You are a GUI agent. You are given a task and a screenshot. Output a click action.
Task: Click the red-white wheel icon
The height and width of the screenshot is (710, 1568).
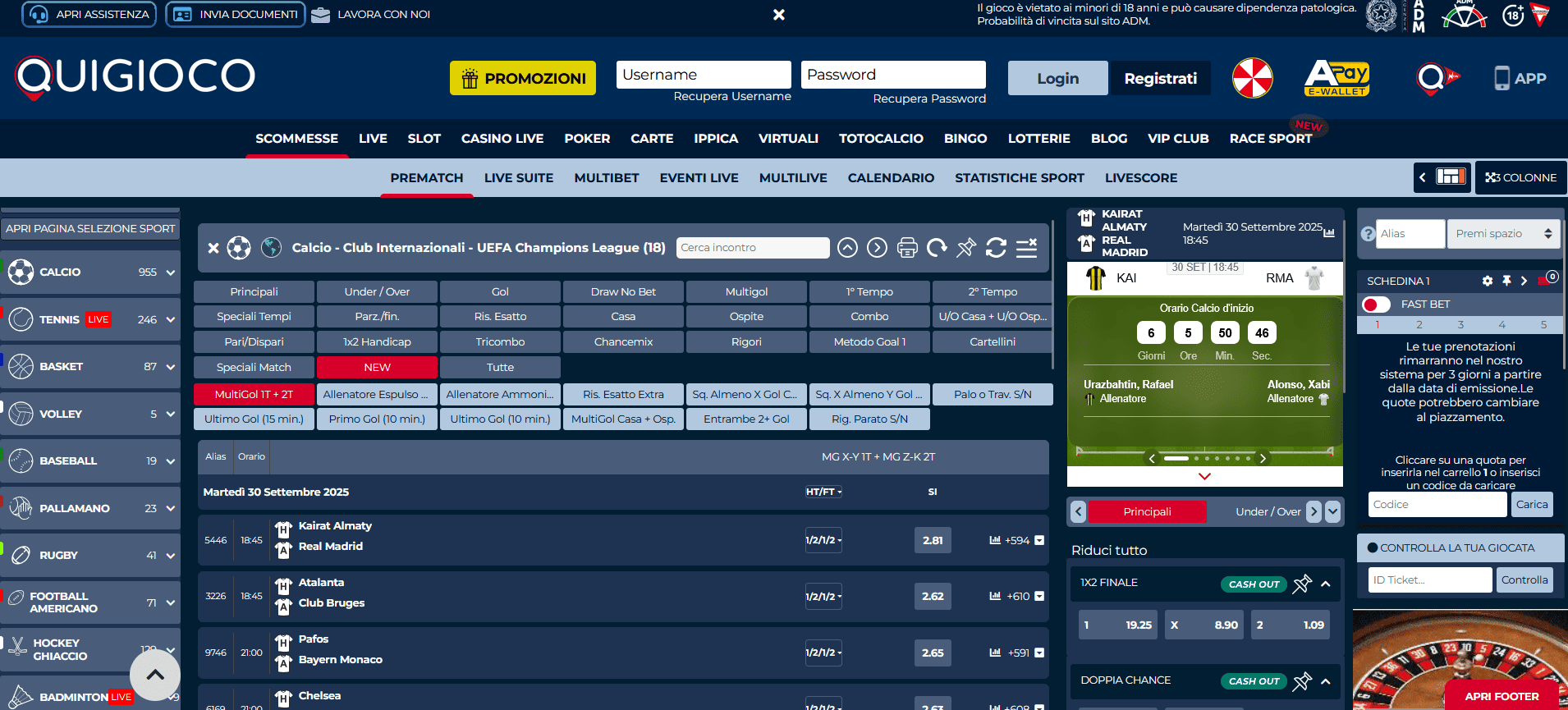pos(1252,78)
